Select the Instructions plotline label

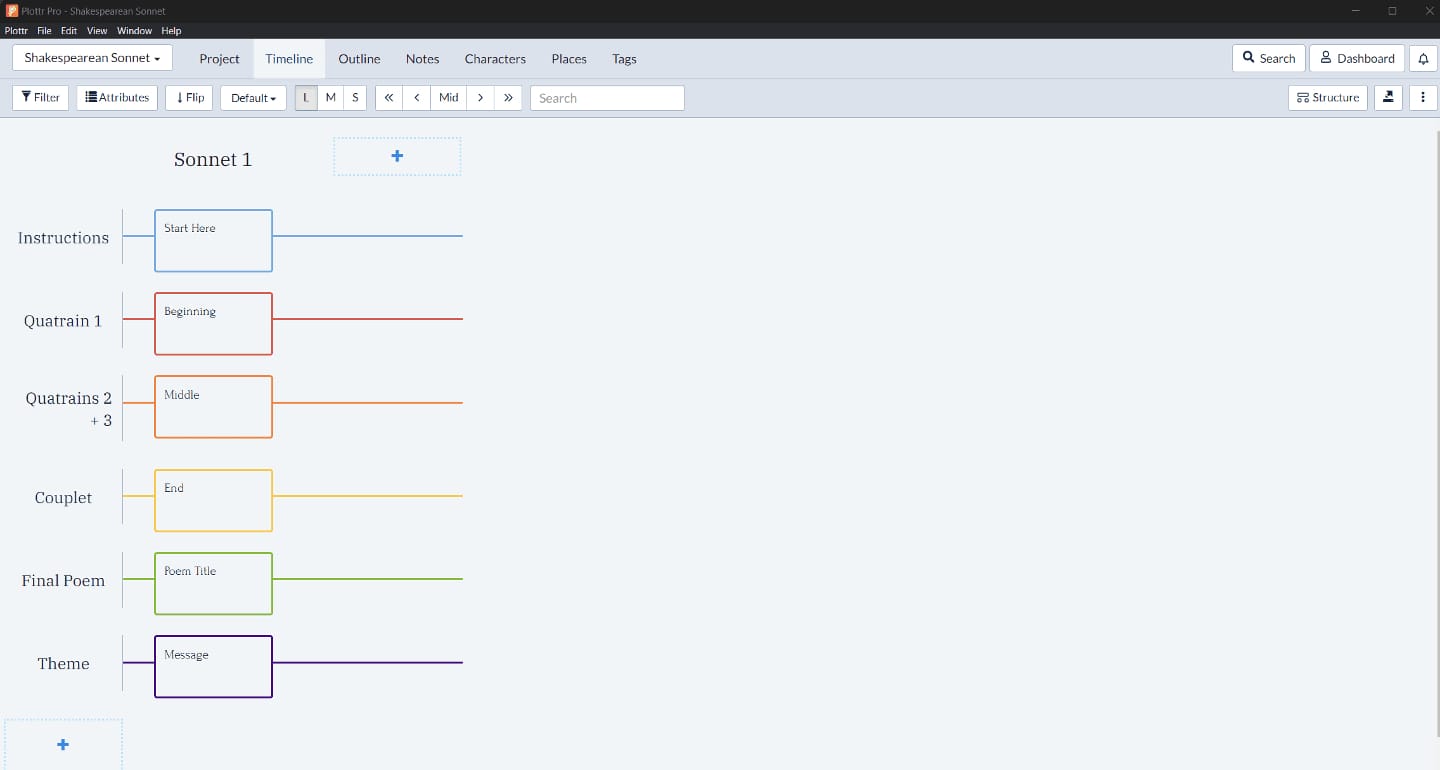tap(63, 238)
